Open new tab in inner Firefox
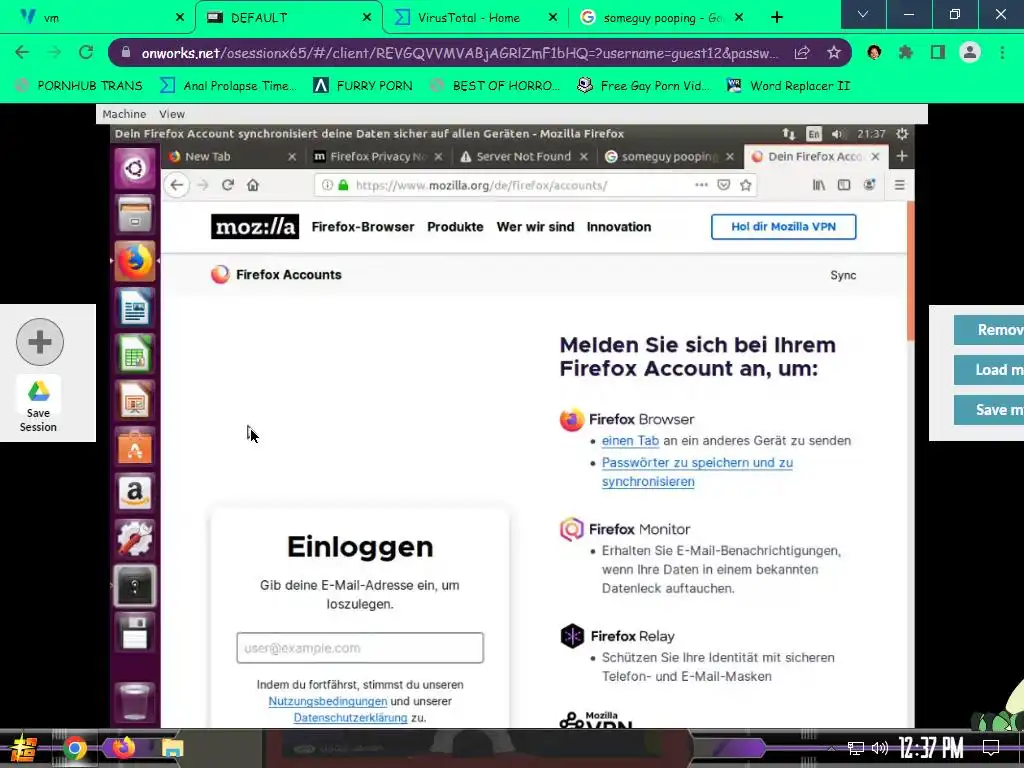 point(902,156)
